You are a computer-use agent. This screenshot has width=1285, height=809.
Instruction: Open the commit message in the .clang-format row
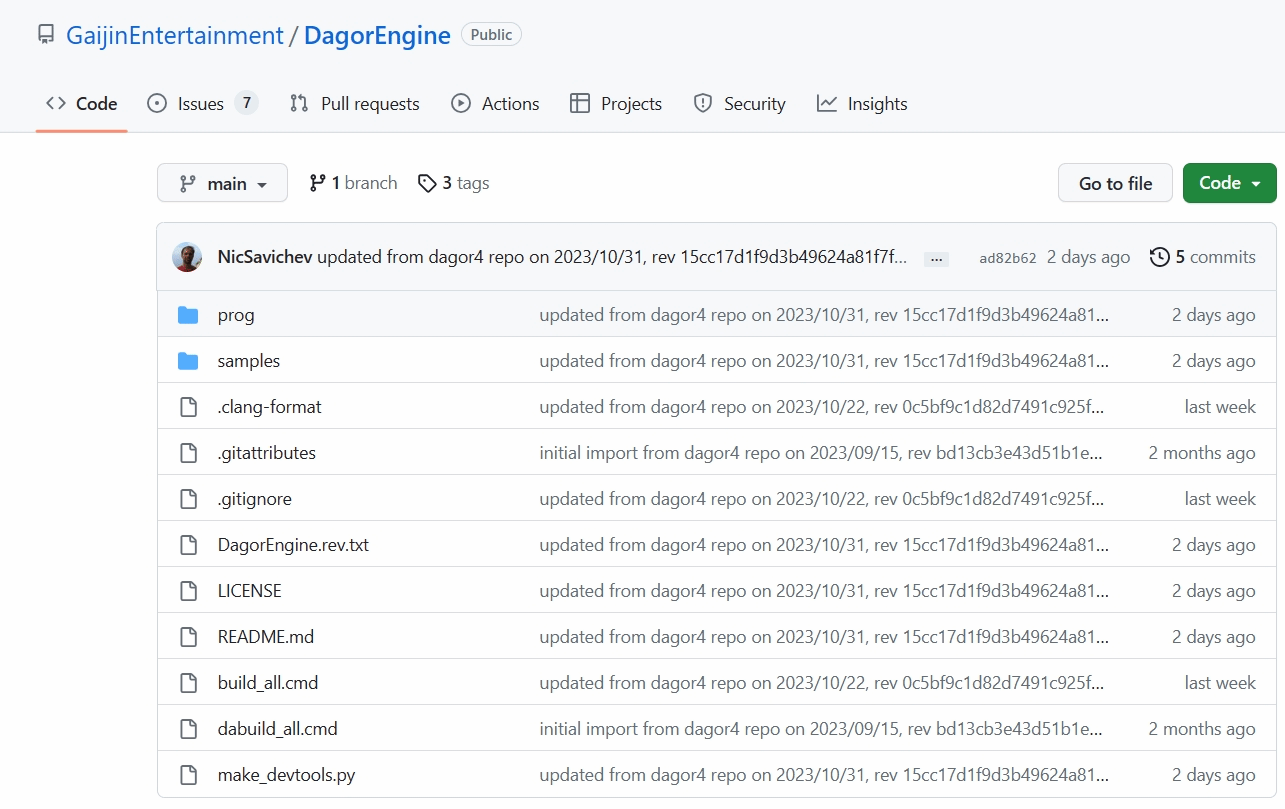click(822, 407)
